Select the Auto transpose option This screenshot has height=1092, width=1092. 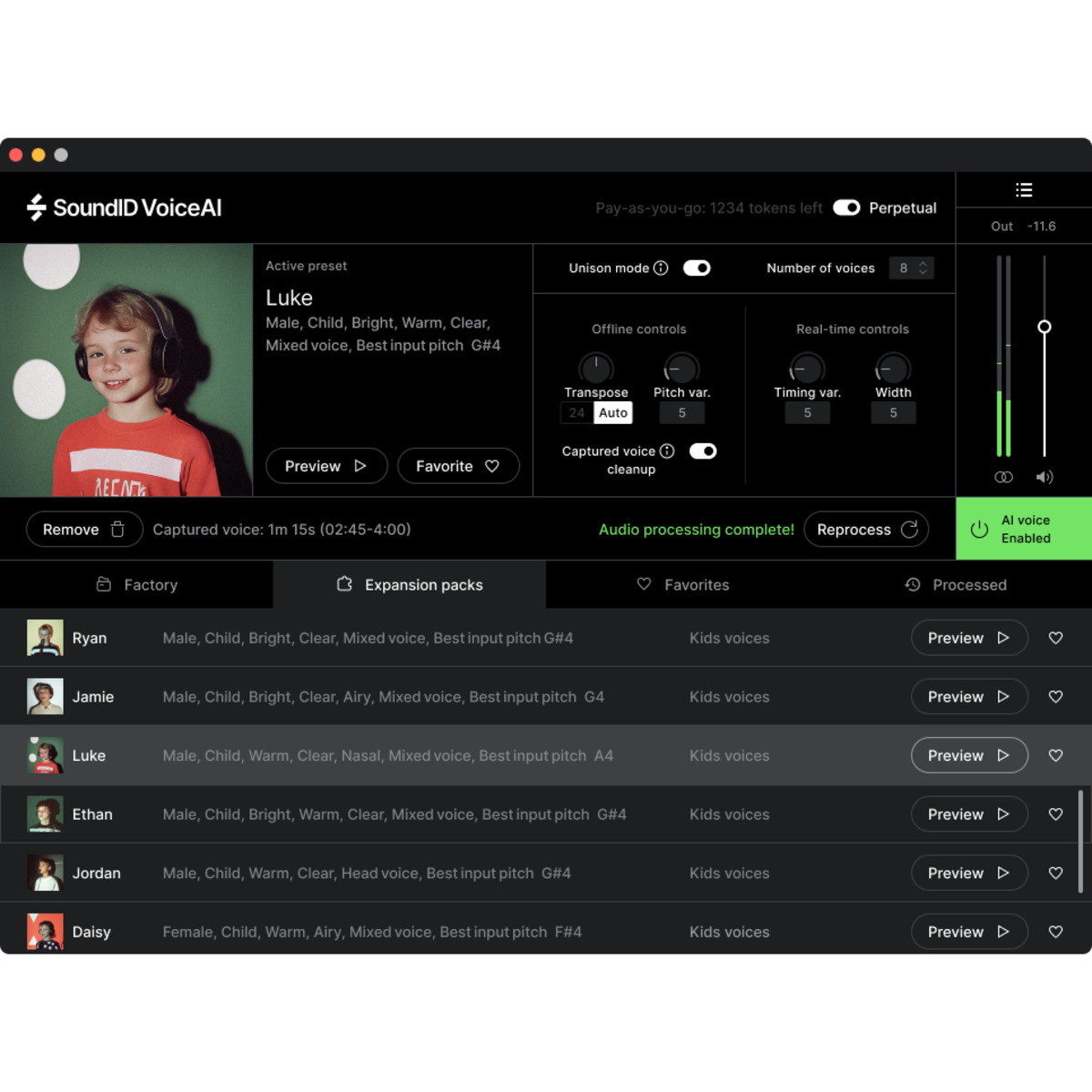tap(613, 412)
